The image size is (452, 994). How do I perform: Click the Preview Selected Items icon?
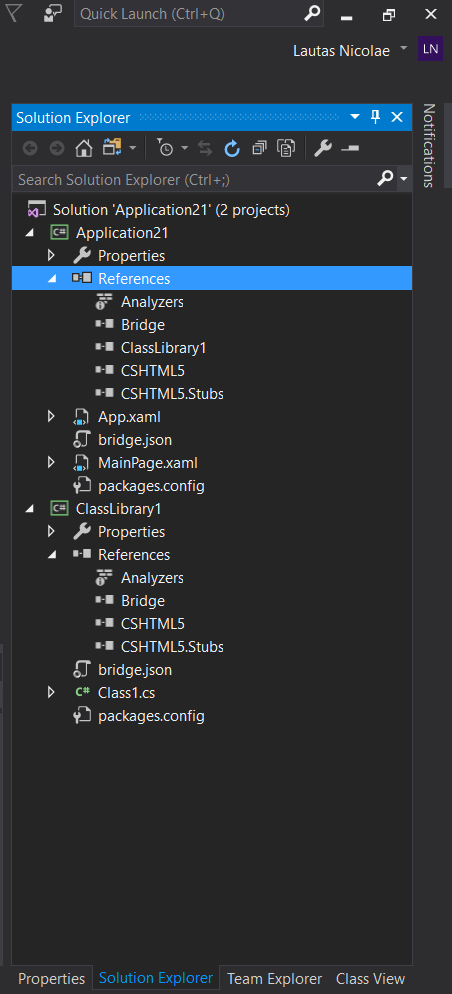pos(350,148)
